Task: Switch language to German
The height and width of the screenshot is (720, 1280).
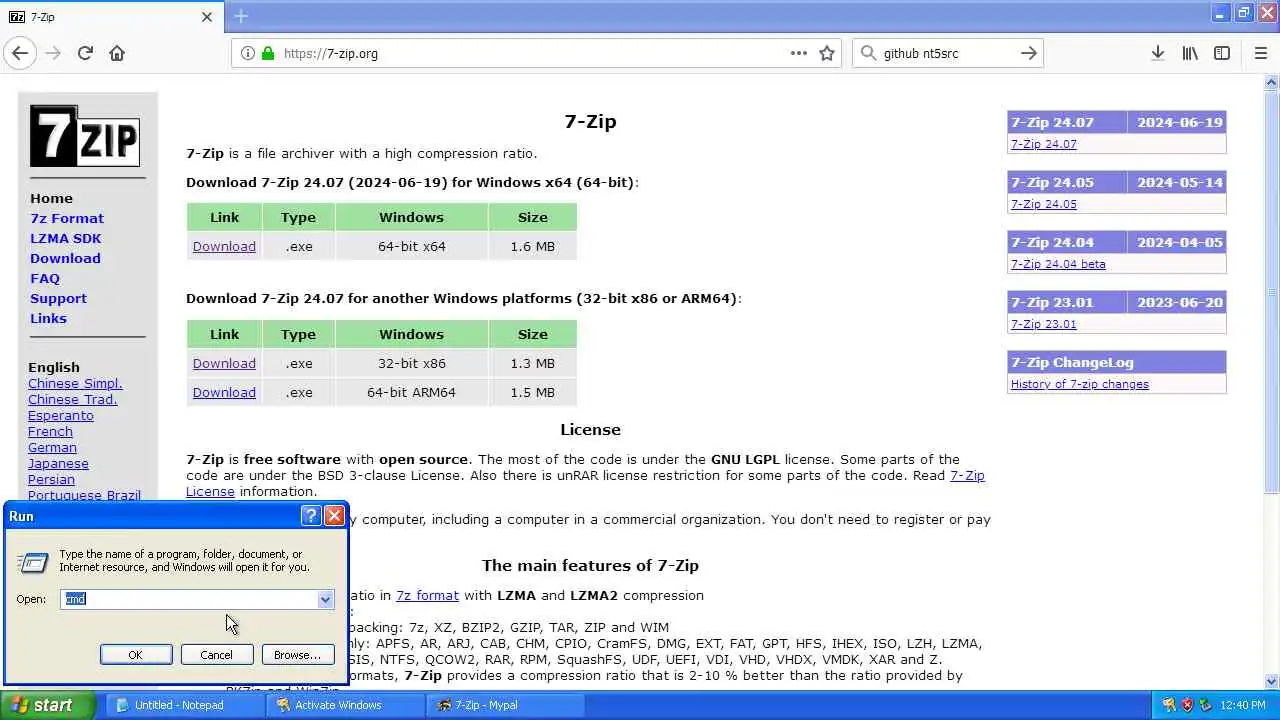Action: 52,447
